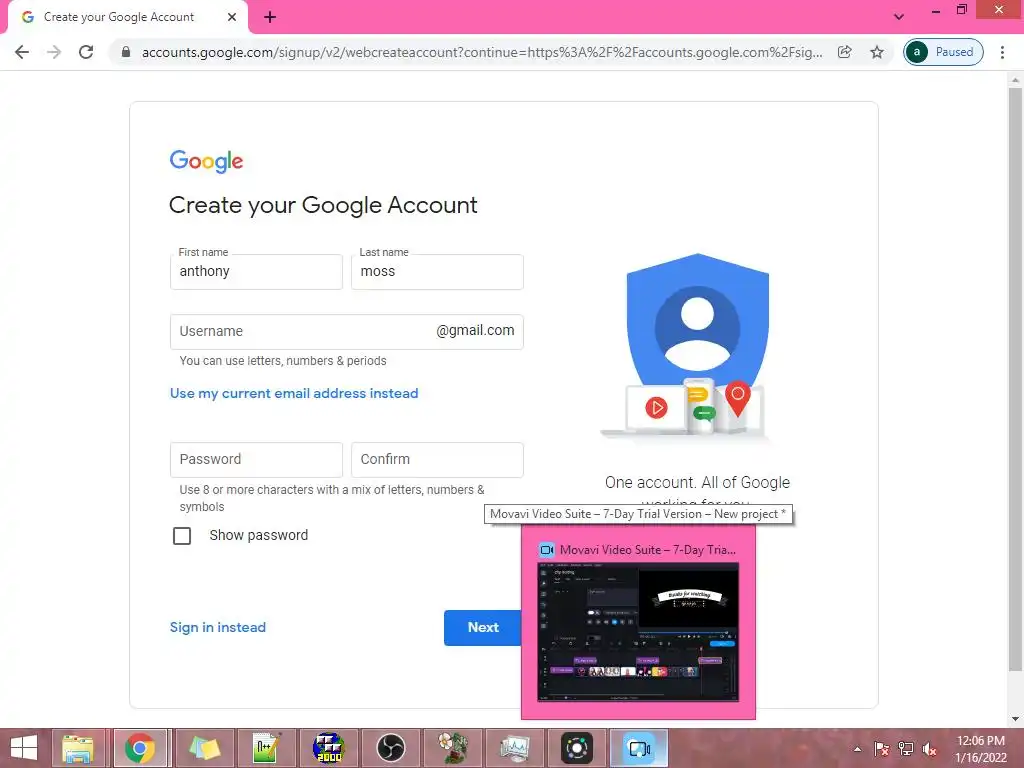1024x768 pixels.
Task: Switch to Movavi Video Suite taskbar icon
Action: point(639,748)
